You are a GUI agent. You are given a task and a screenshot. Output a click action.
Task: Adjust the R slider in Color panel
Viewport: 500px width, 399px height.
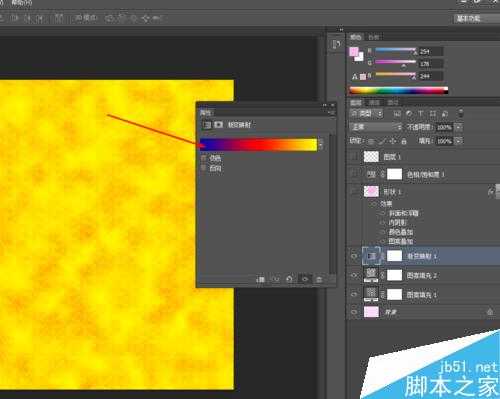point(396,51)
